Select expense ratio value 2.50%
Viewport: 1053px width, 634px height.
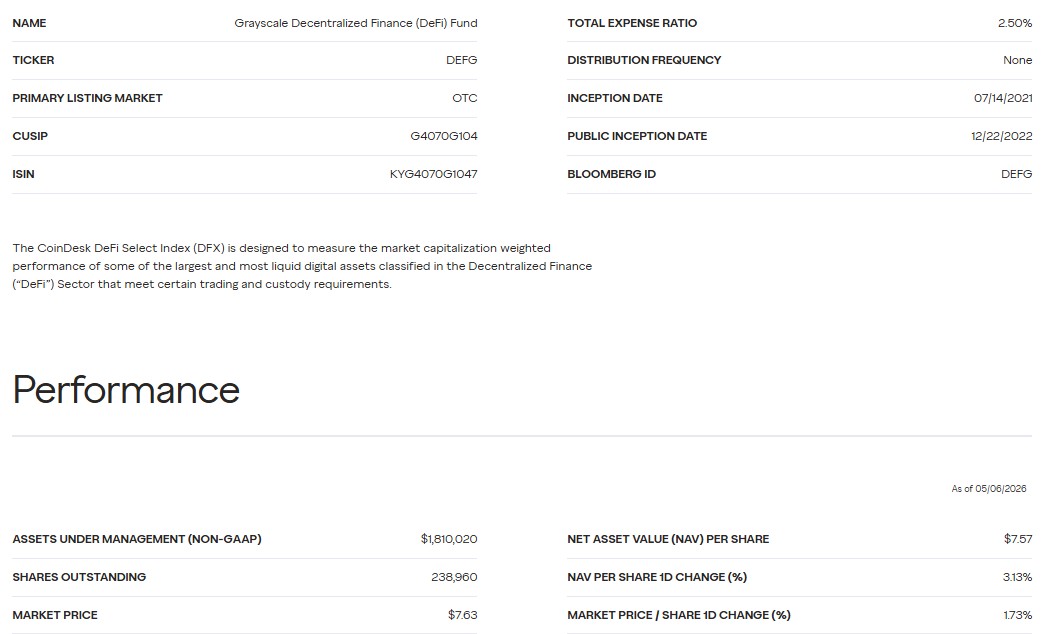(x=1015, y=23)
